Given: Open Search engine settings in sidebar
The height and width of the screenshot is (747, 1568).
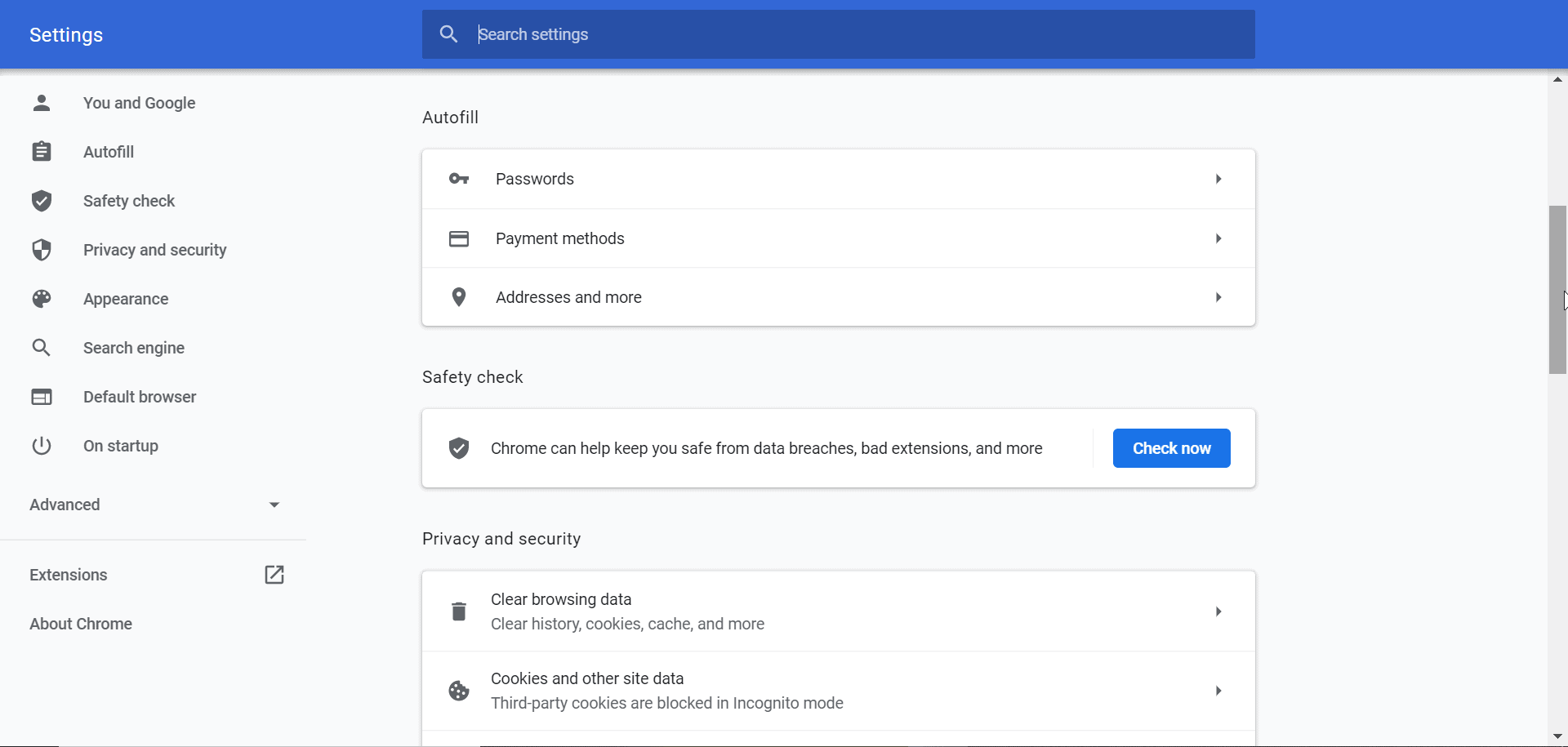Looking at the screenshot, I should [134, 348].
